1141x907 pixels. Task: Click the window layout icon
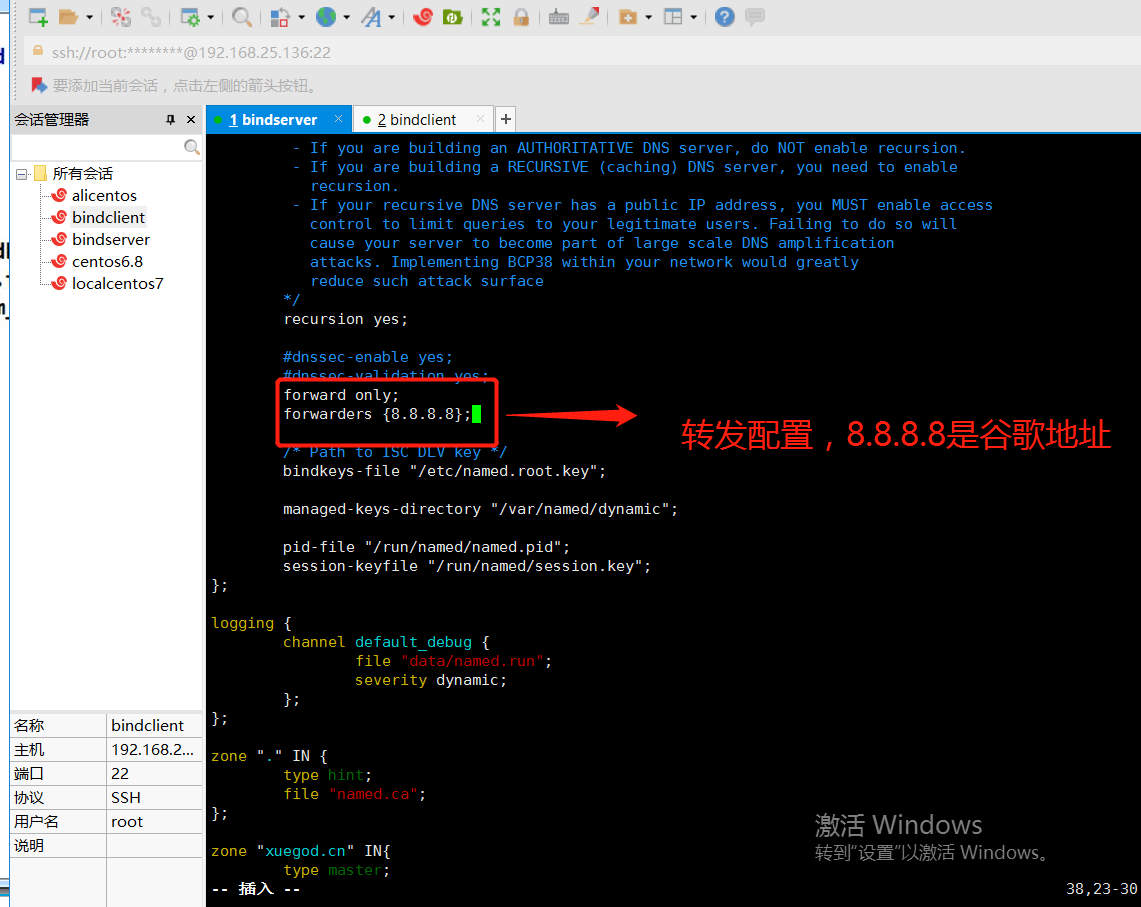click(673, 17)
